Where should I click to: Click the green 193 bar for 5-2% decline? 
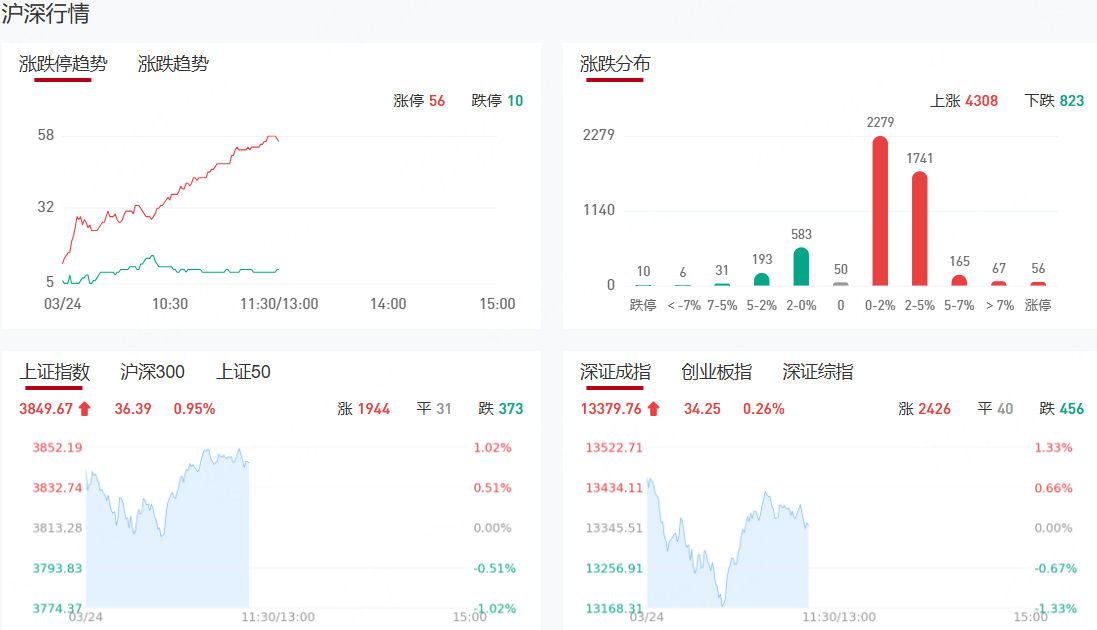tap(762, 279)
